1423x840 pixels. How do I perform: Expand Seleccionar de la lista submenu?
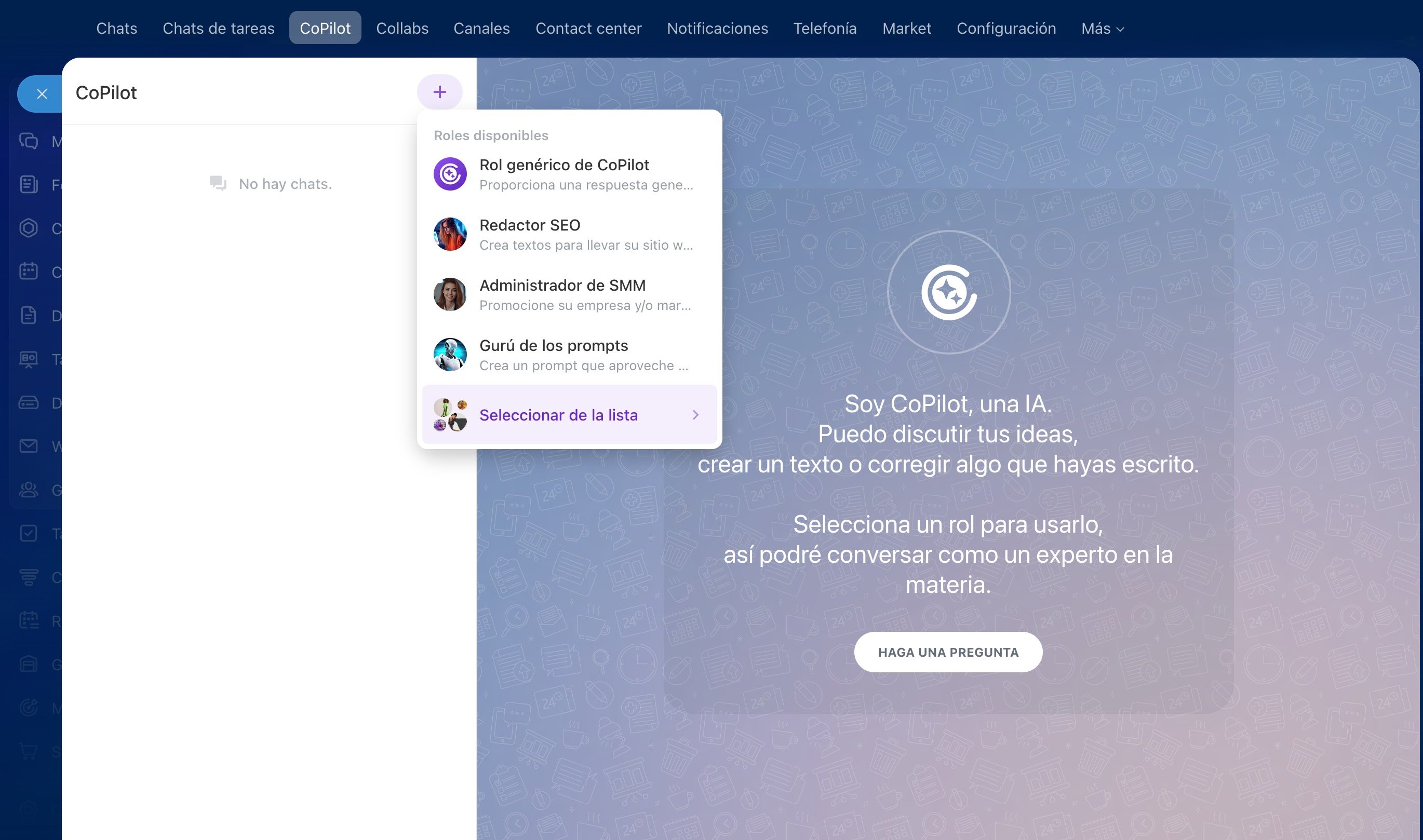558,415
